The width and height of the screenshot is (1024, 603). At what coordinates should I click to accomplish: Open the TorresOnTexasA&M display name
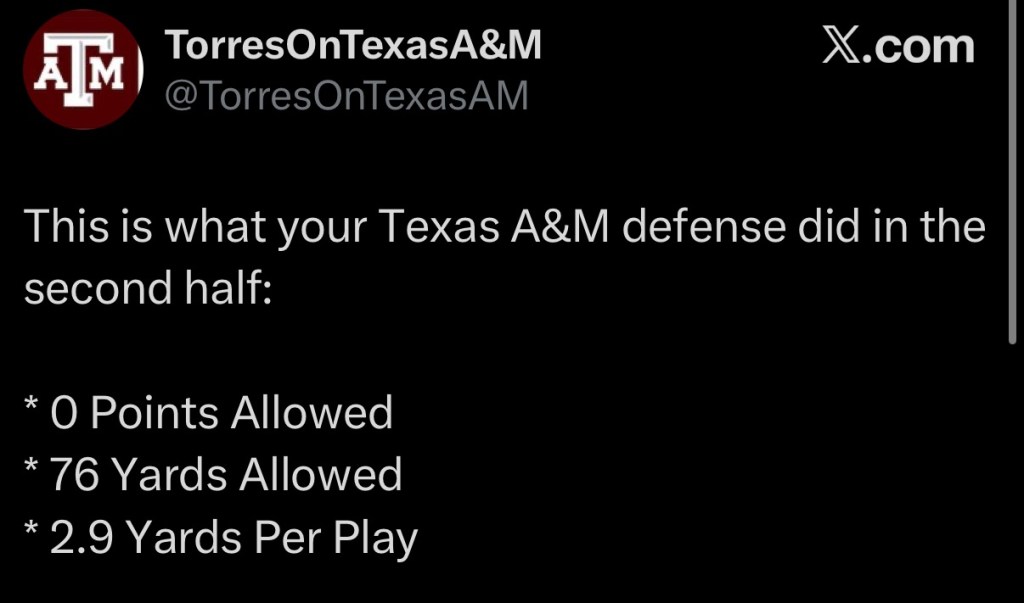coord(352,44)
